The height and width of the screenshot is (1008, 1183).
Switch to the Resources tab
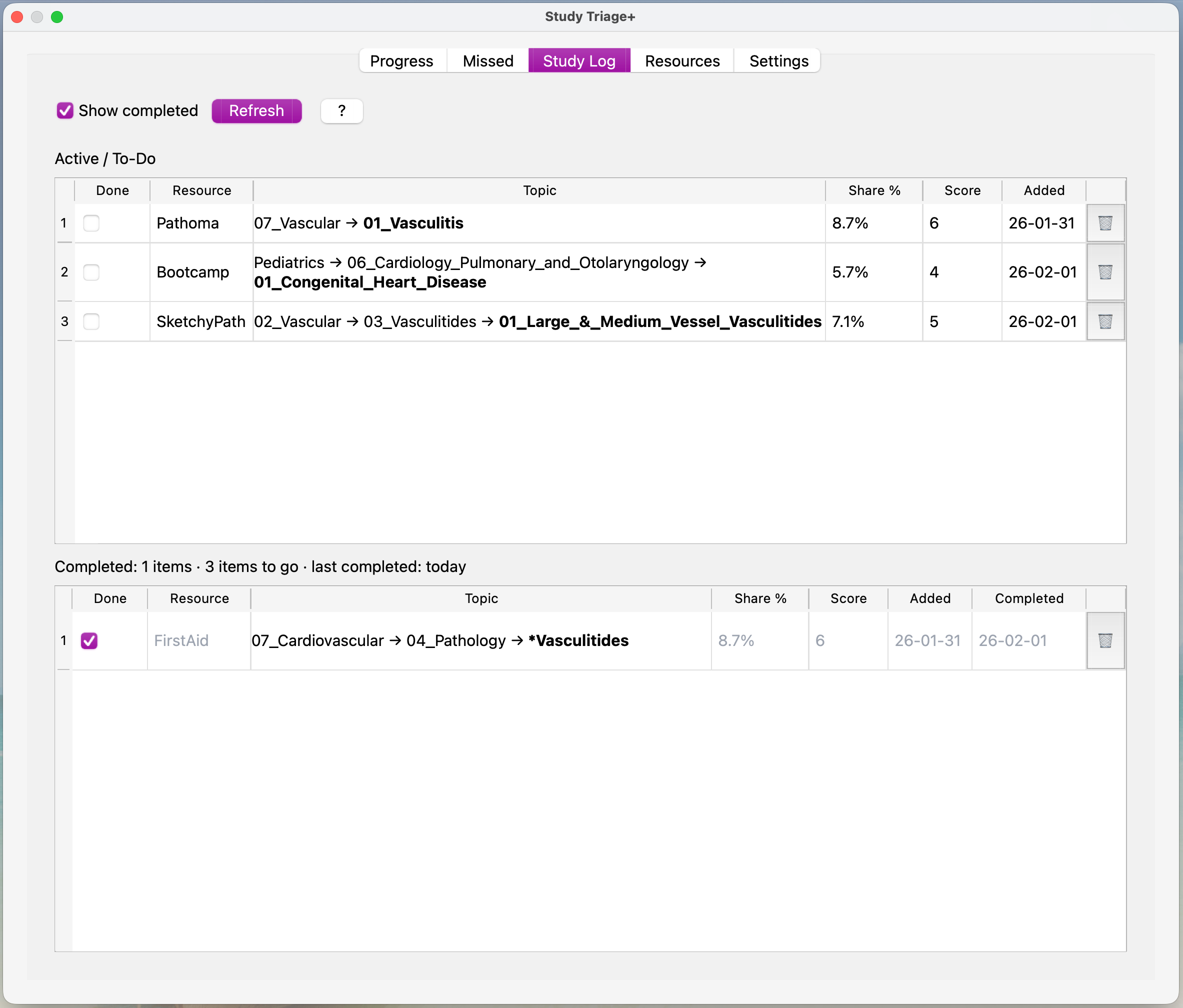coord(682,60)
